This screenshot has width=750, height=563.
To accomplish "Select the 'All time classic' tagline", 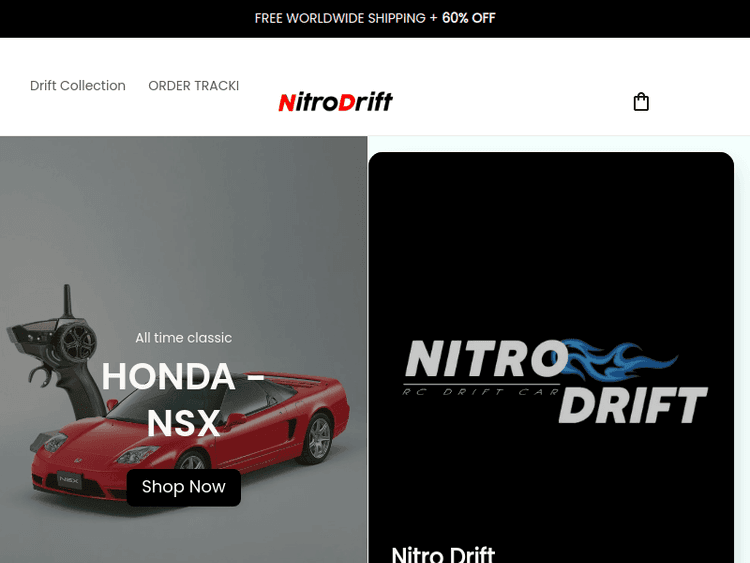I will coord(184,338).
